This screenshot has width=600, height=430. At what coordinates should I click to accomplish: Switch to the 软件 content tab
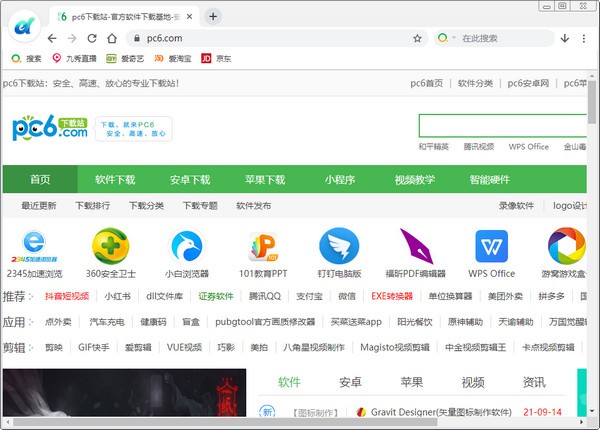[x=289, y=382]
